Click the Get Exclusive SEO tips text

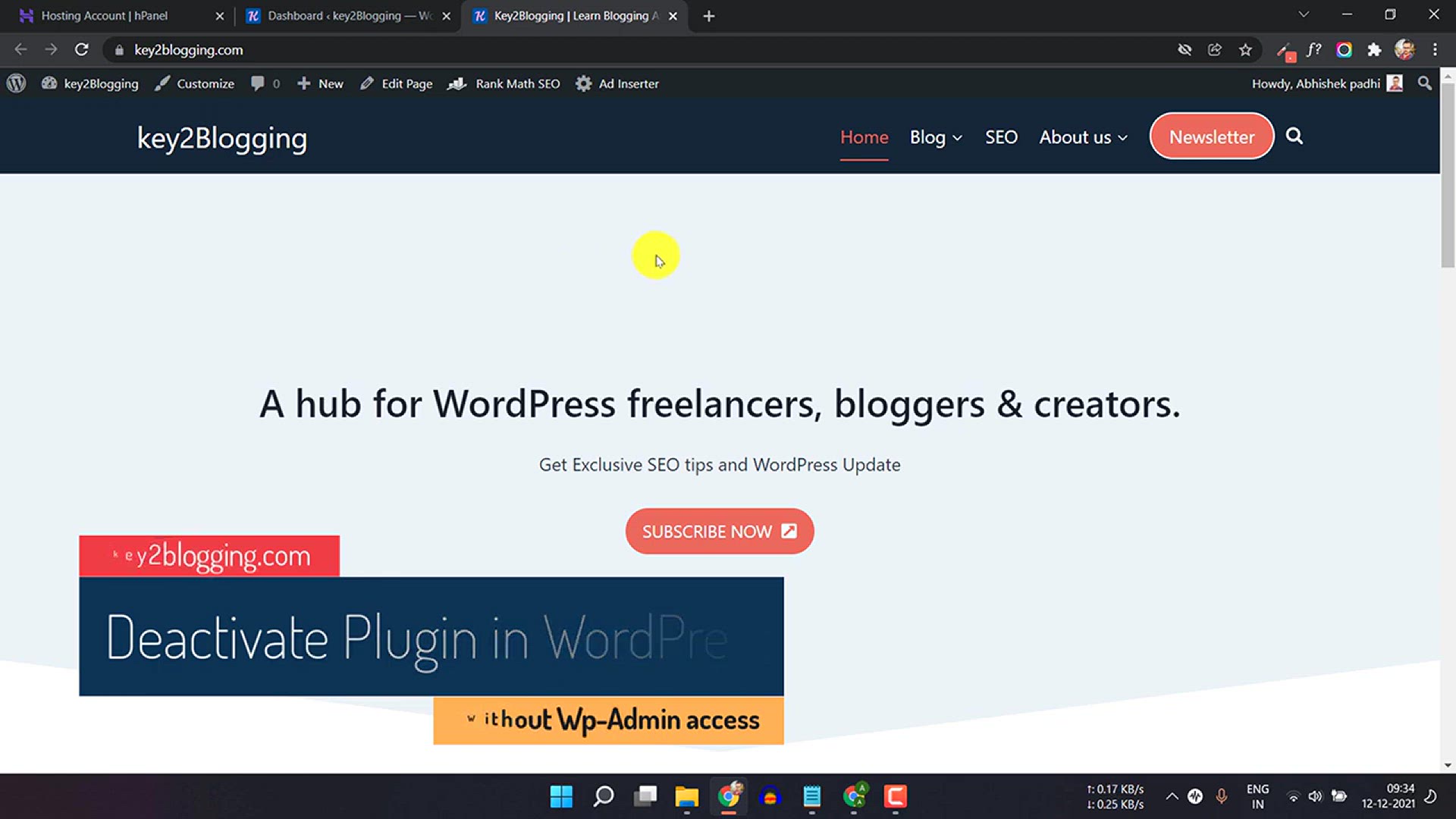tap(720, 465)
